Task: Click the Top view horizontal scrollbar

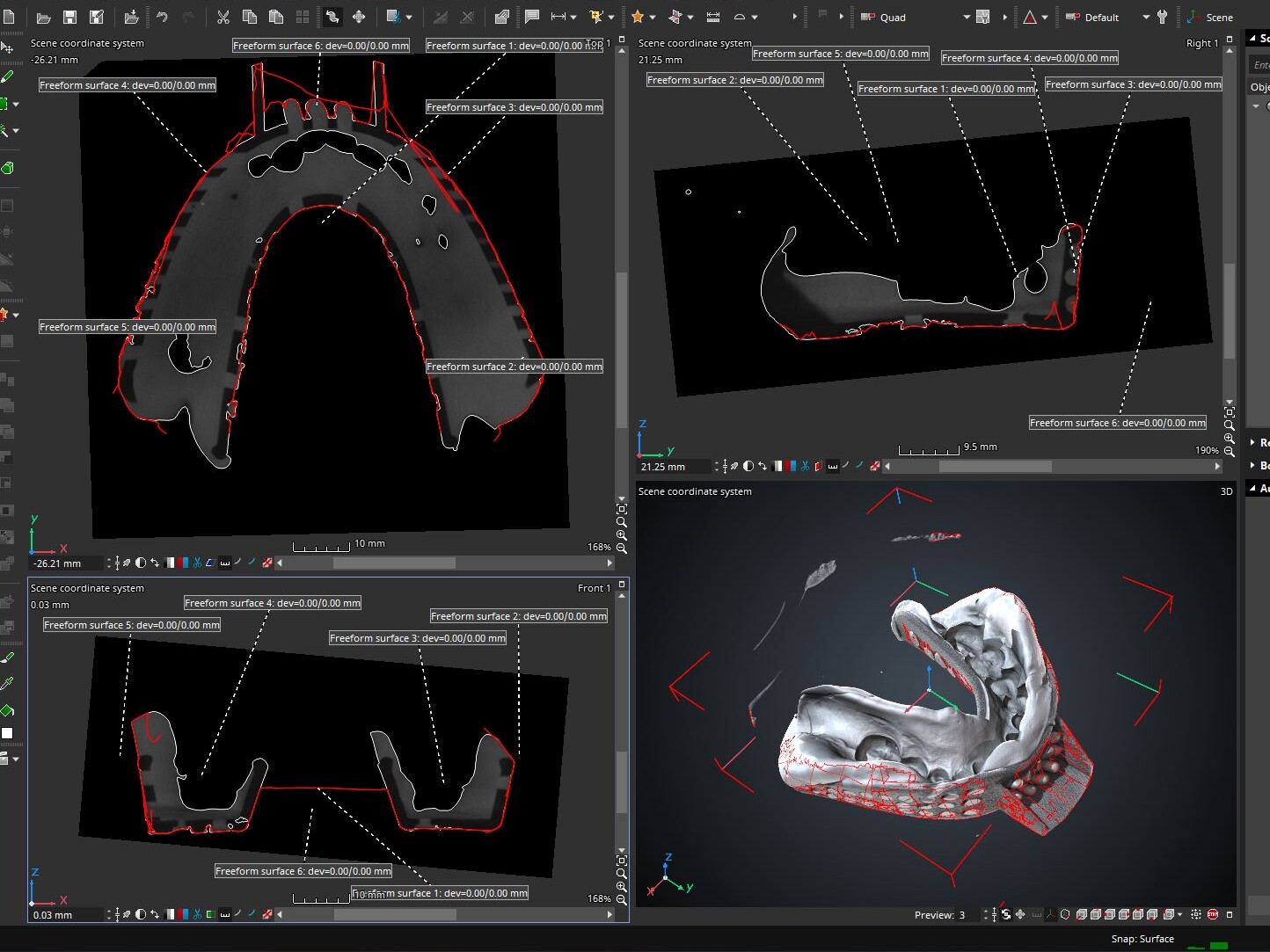Action: pos(444,563)
